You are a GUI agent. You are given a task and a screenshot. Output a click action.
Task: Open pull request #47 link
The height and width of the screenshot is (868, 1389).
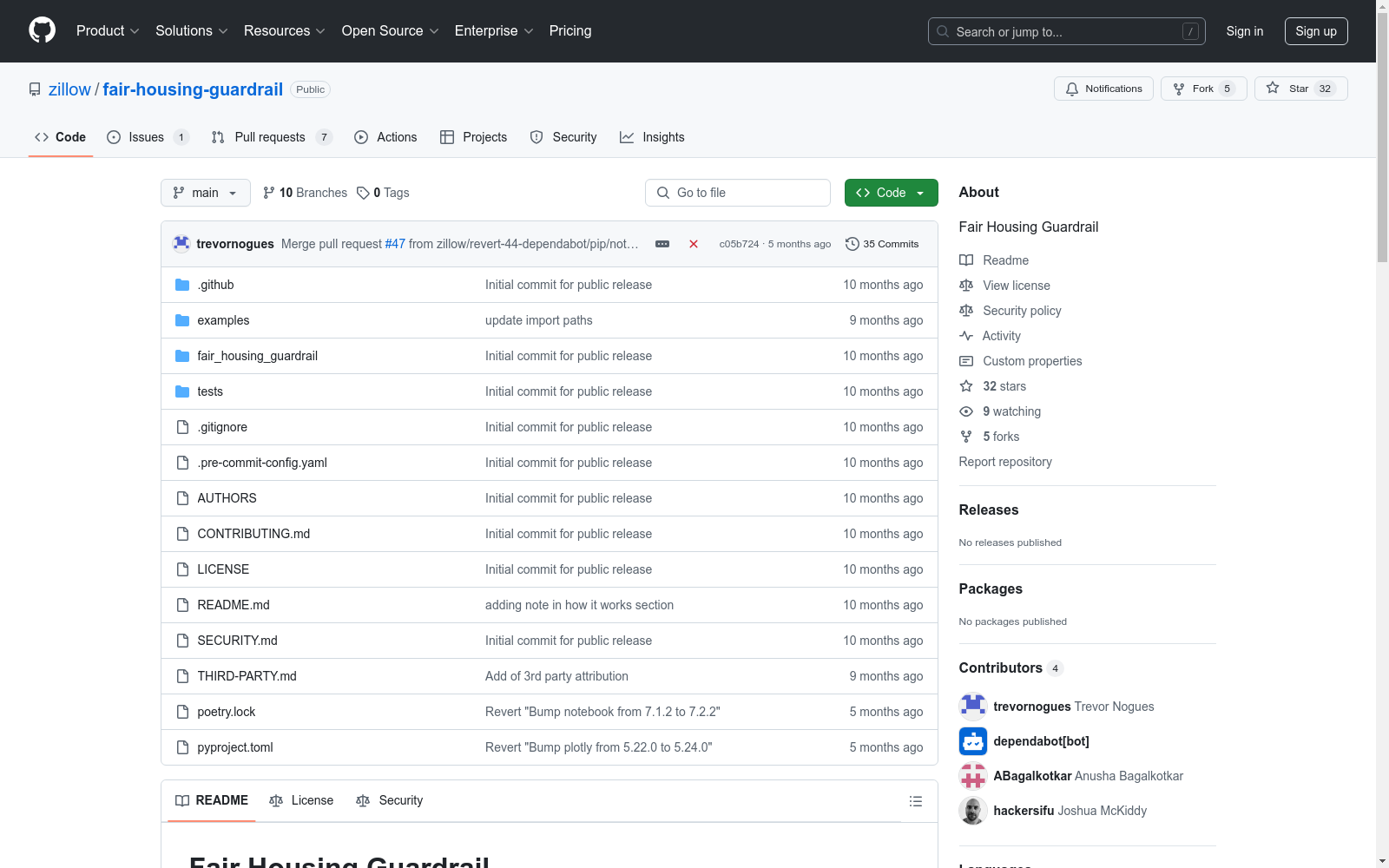395,244
